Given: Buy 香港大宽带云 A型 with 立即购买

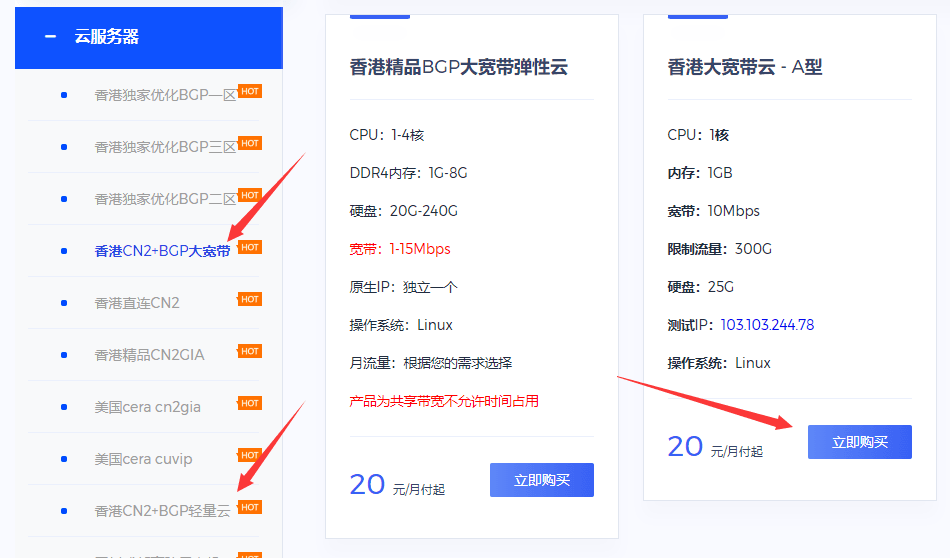Looking at the screenshot, I should pos(860,442).
